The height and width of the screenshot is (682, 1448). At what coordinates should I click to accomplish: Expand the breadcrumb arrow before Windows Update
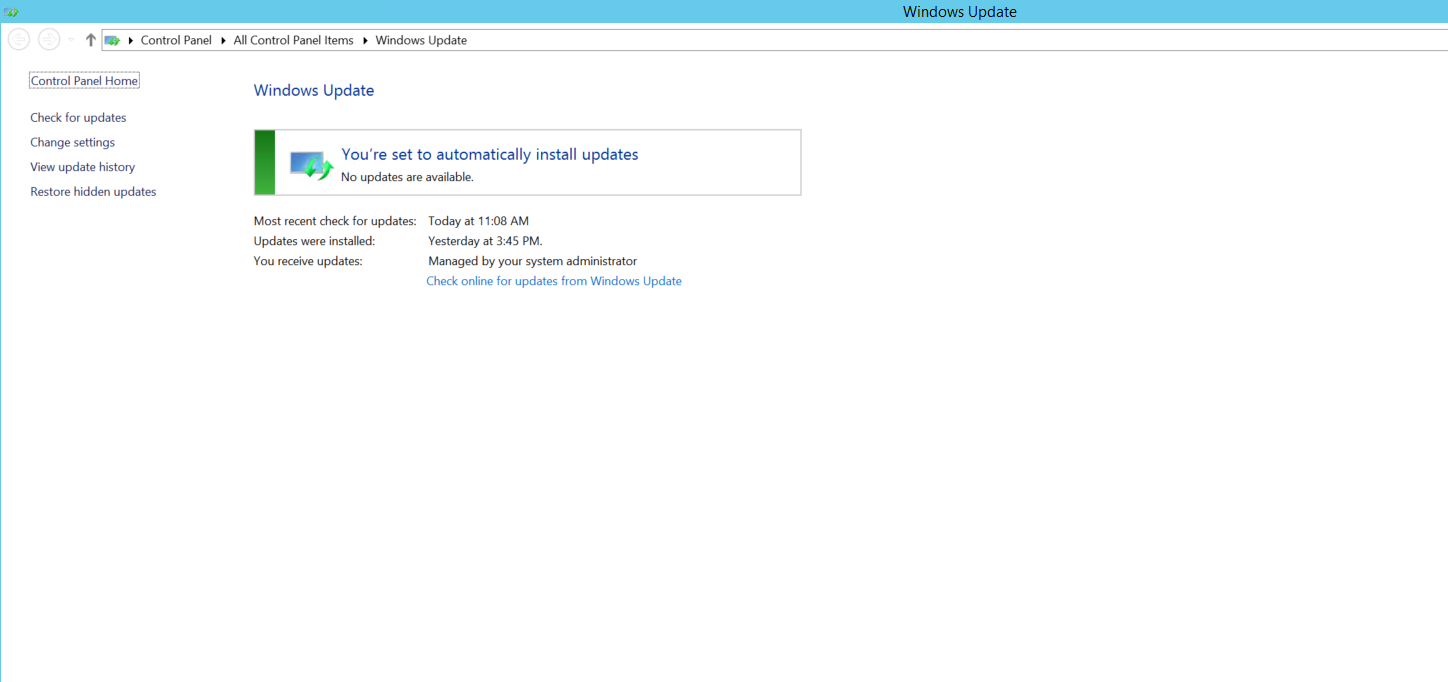click(364, 40)
